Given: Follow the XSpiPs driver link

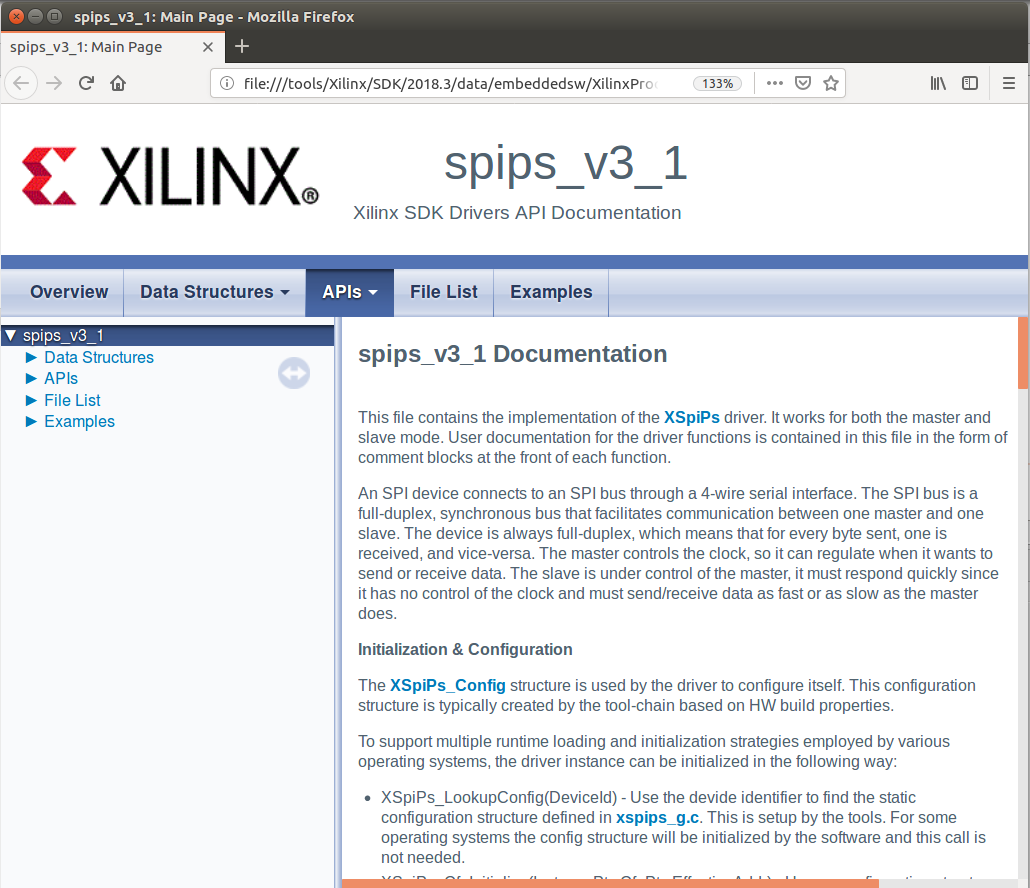Looking at the screenshot, I should tap(692, 418).
